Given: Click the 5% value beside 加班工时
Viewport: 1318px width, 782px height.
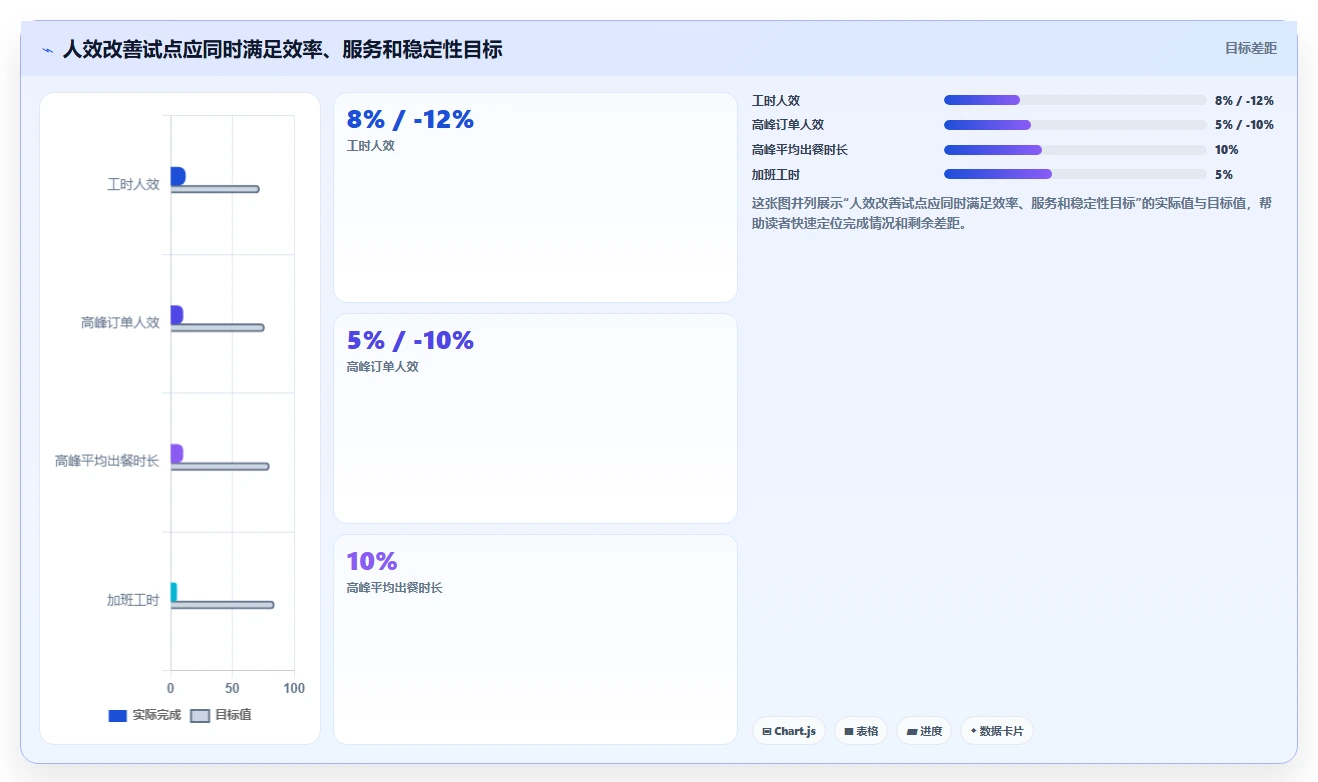Looking at the screenshot, I should pyautogui.click(x=1224, y=175).
